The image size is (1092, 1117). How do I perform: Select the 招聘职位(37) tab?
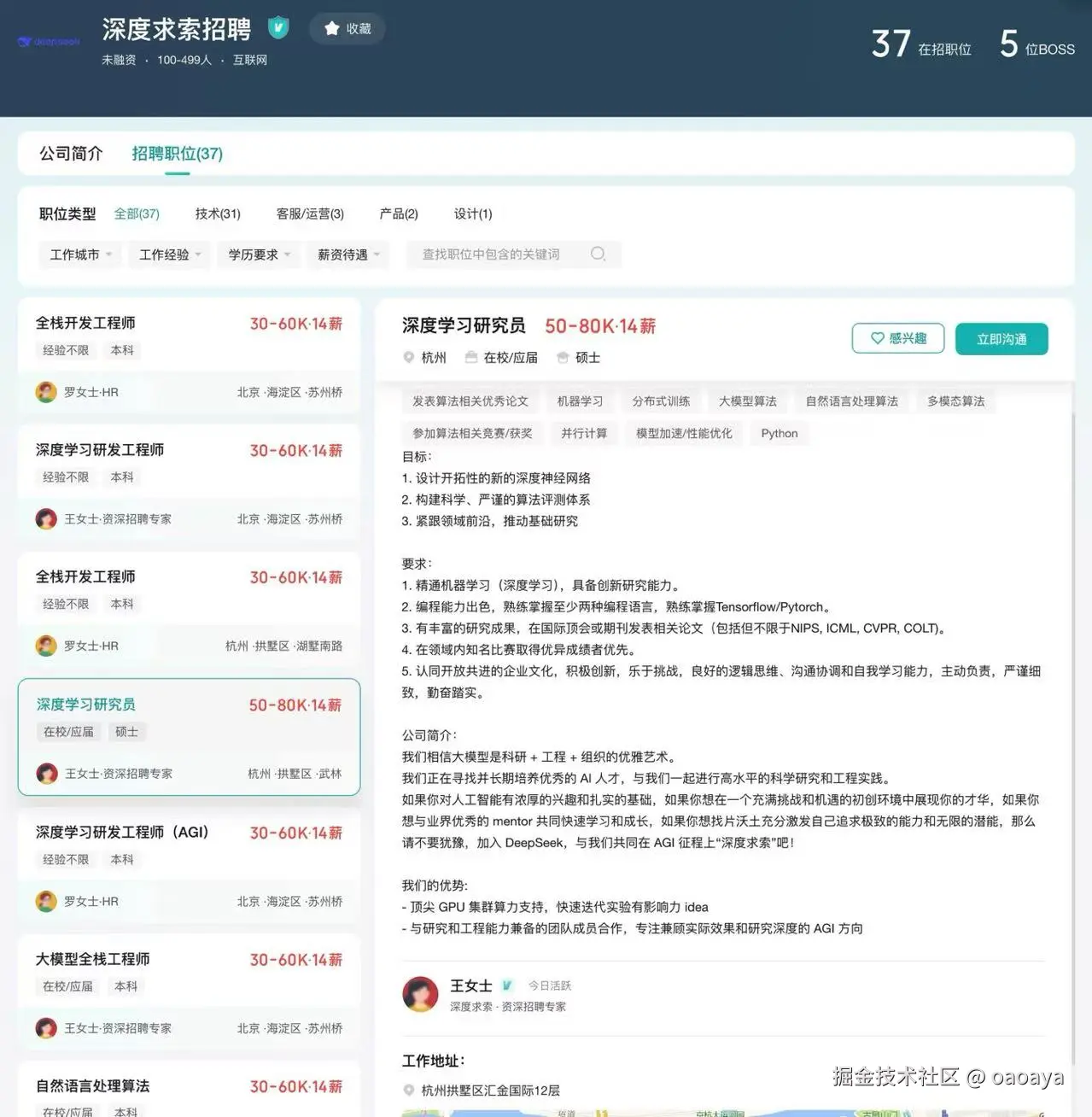click(177, 154)
